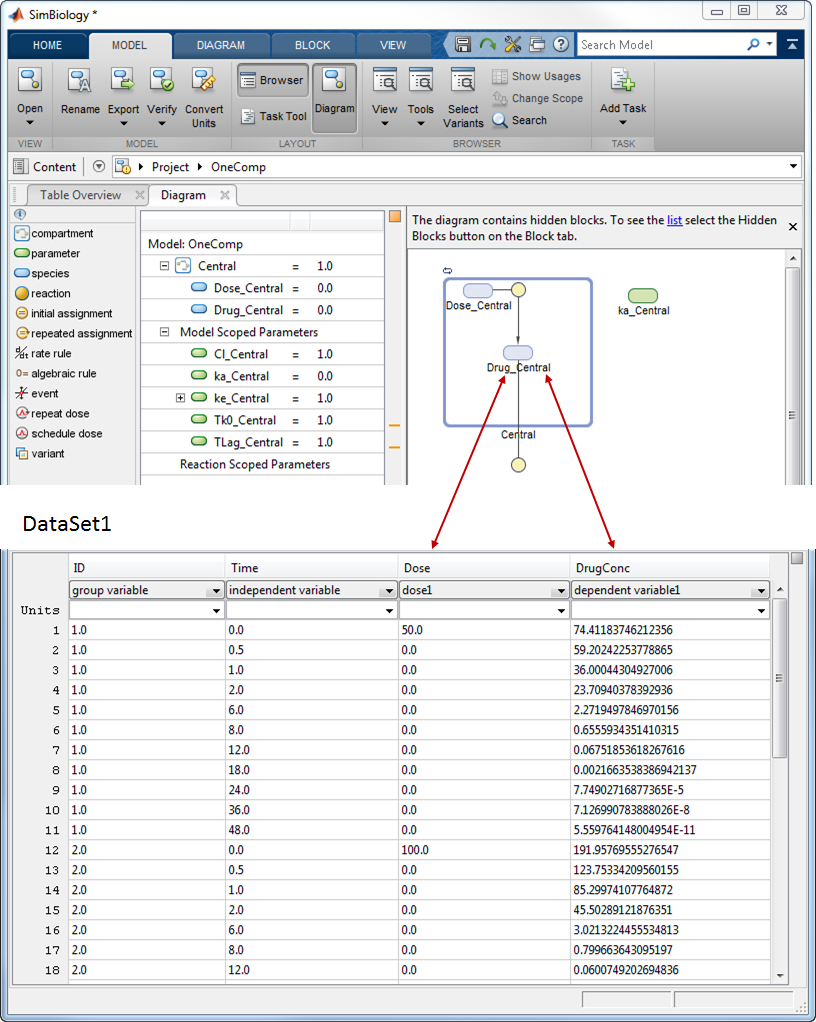This screenshot has width=816, height=1022.
Task: Open the model with the Open icon
Action: click(x=30, y=80)
